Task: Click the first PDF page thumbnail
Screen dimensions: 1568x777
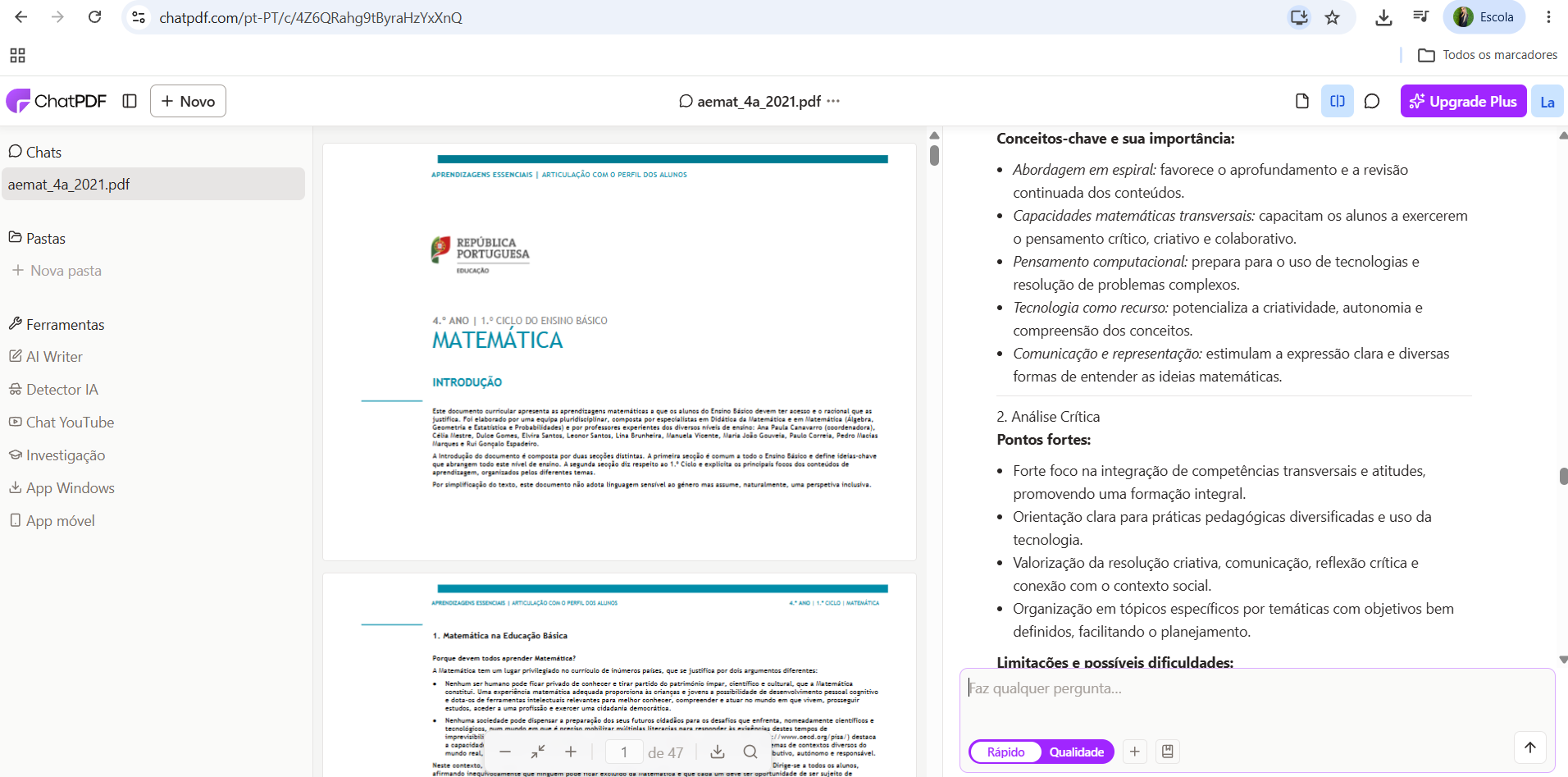Action: coord(619,352)
